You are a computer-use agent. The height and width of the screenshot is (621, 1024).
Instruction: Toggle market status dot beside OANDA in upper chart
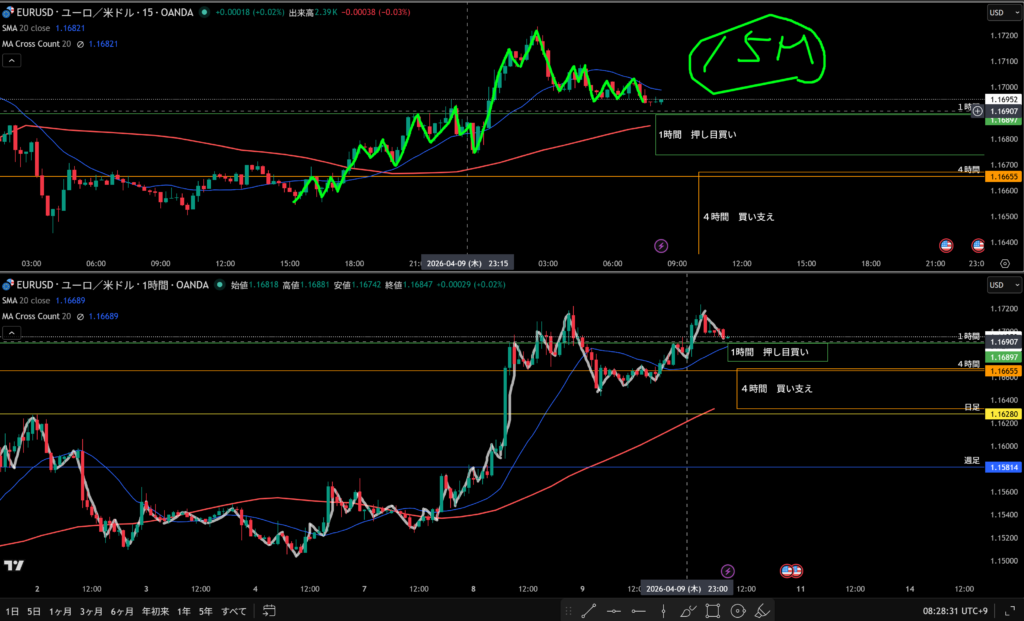tap(205, 13)
